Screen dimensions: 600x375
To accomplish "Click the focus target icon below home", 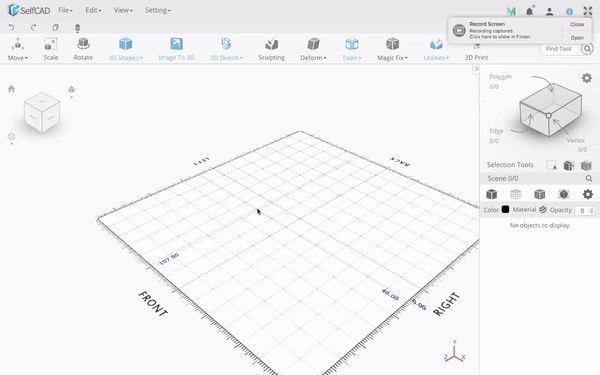I will (x=11, y=137).
